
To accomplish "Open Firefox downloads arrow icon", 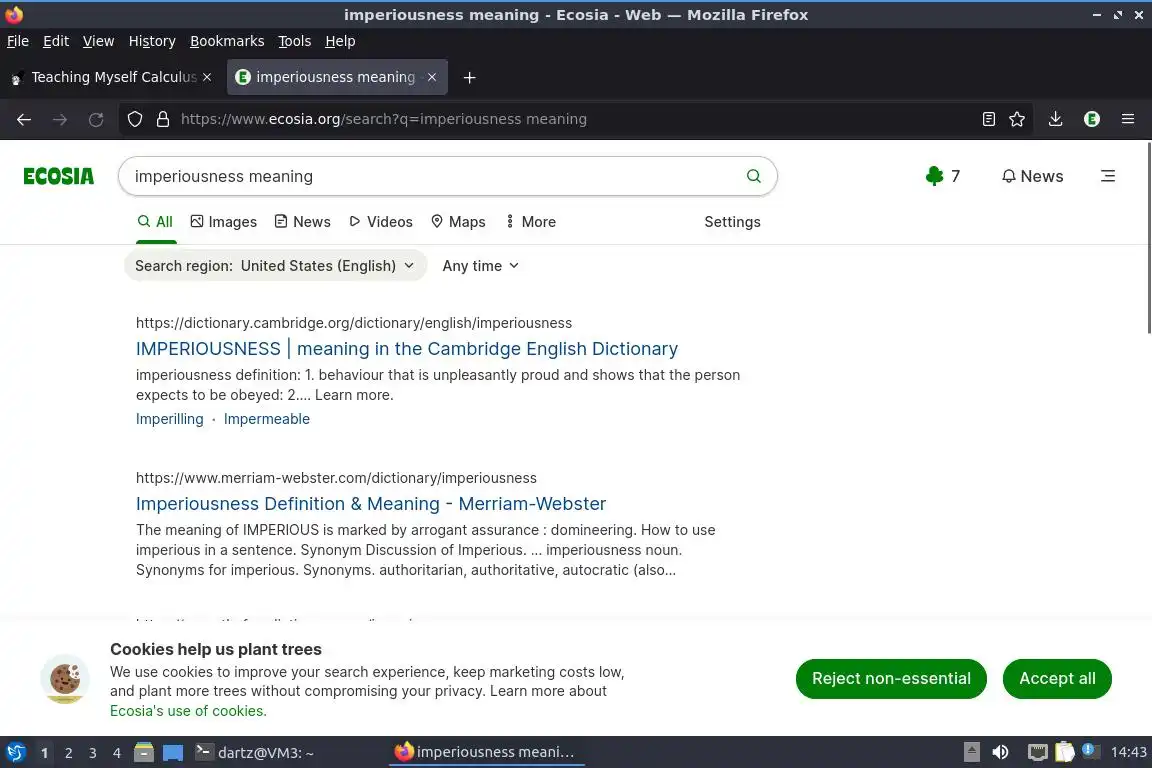I will point(1055,119).
